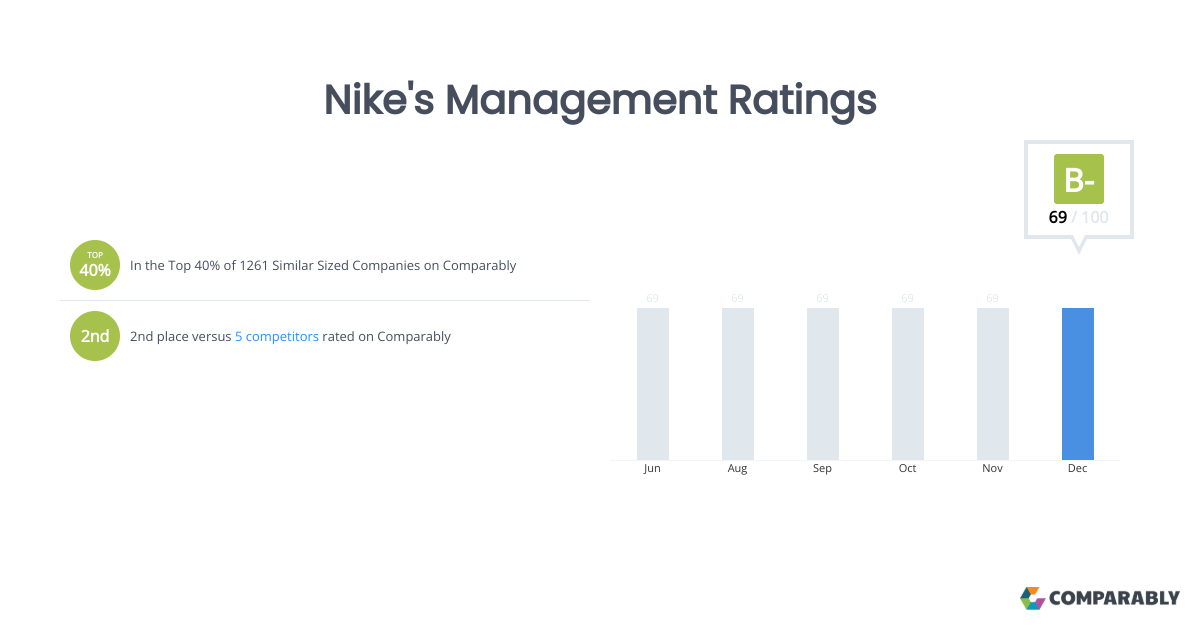Viewport: 1200px width, 630px height.
Task: Select the Jun rating bar
Action: [653, 383]
